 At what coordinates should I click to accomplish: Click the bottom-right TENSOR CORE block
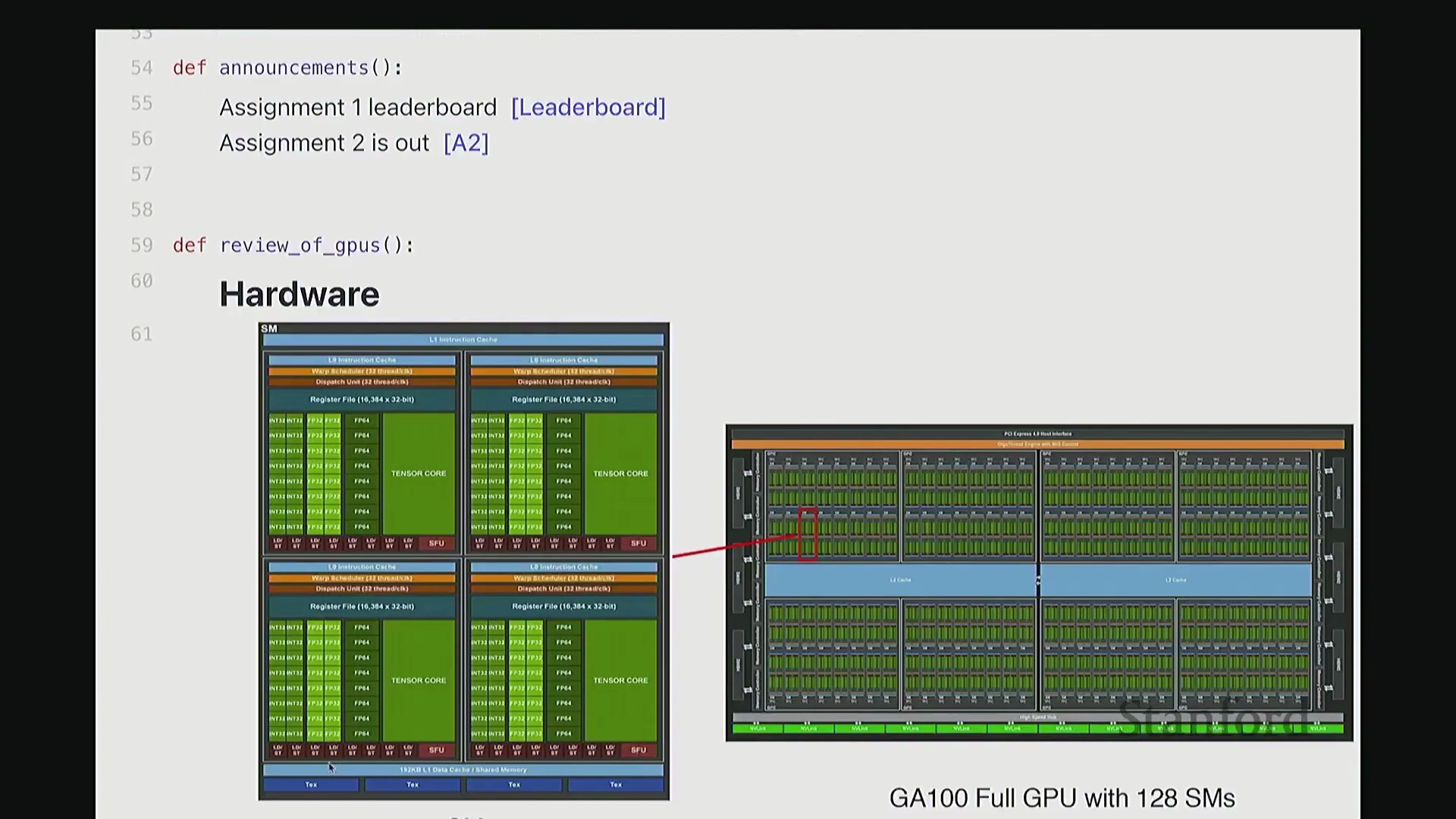620,680
